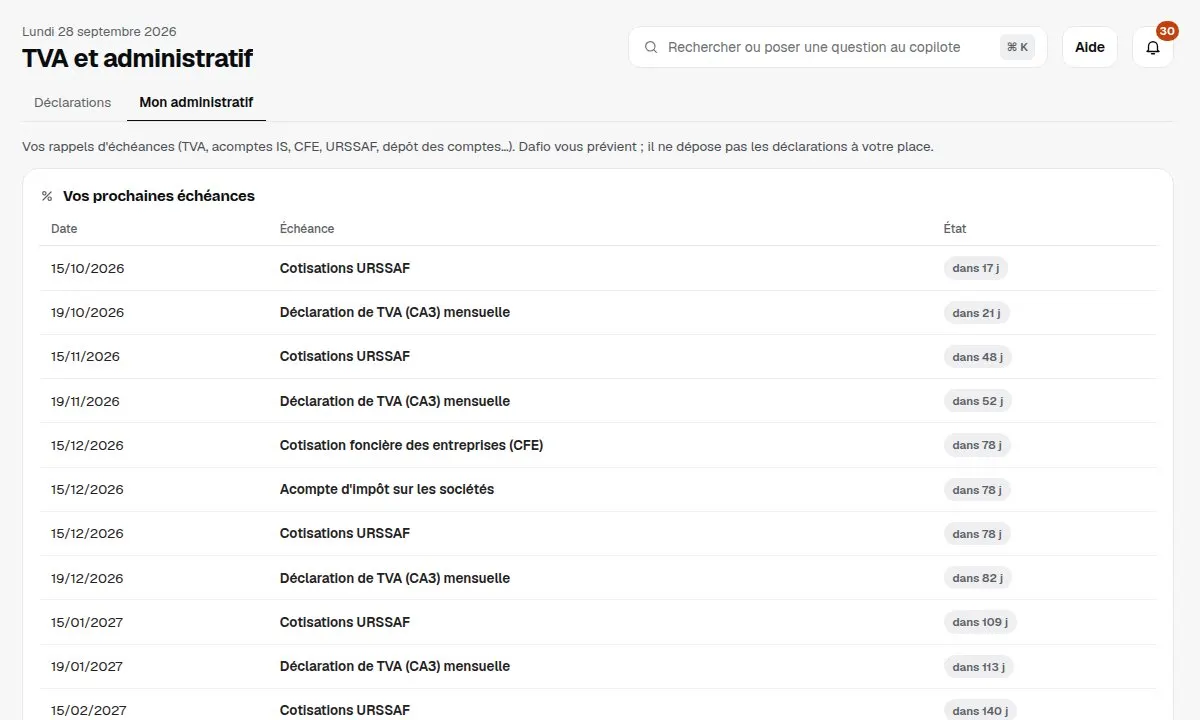Click the ⌘K shortcut badge
This screenshot has width=1200, height=720.
(1017, 47)
